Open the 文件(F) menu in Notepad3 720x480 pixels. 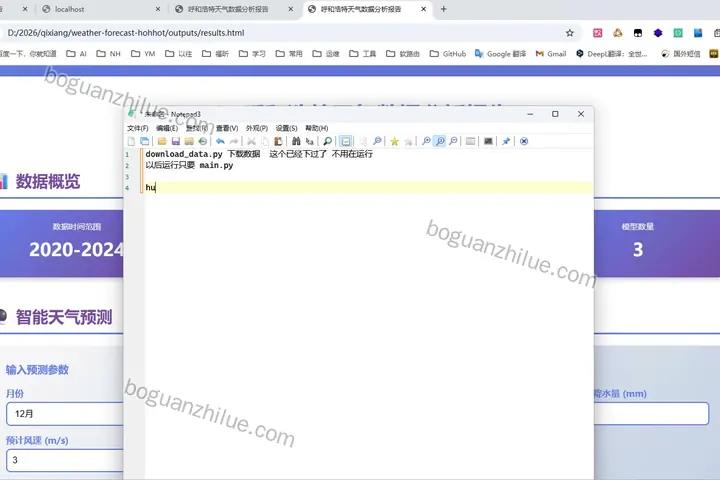138,128
